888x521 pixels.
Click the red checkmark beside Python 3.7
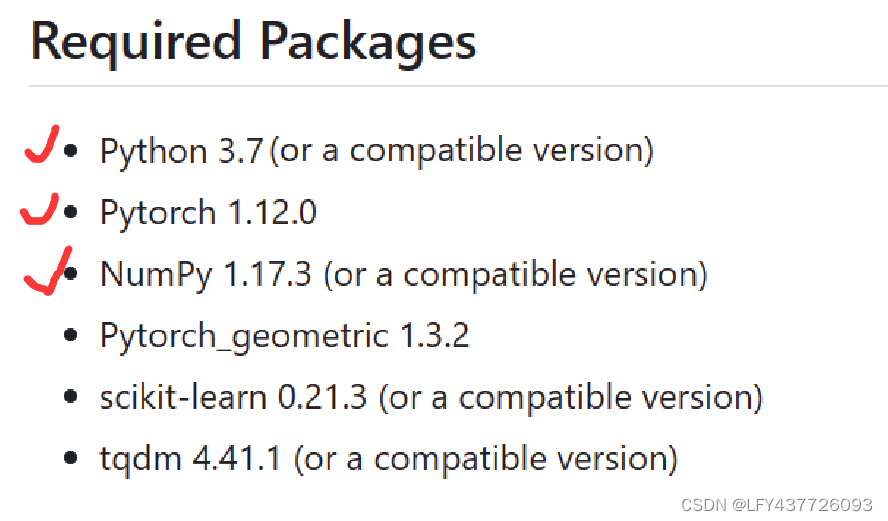click(41, 144)
